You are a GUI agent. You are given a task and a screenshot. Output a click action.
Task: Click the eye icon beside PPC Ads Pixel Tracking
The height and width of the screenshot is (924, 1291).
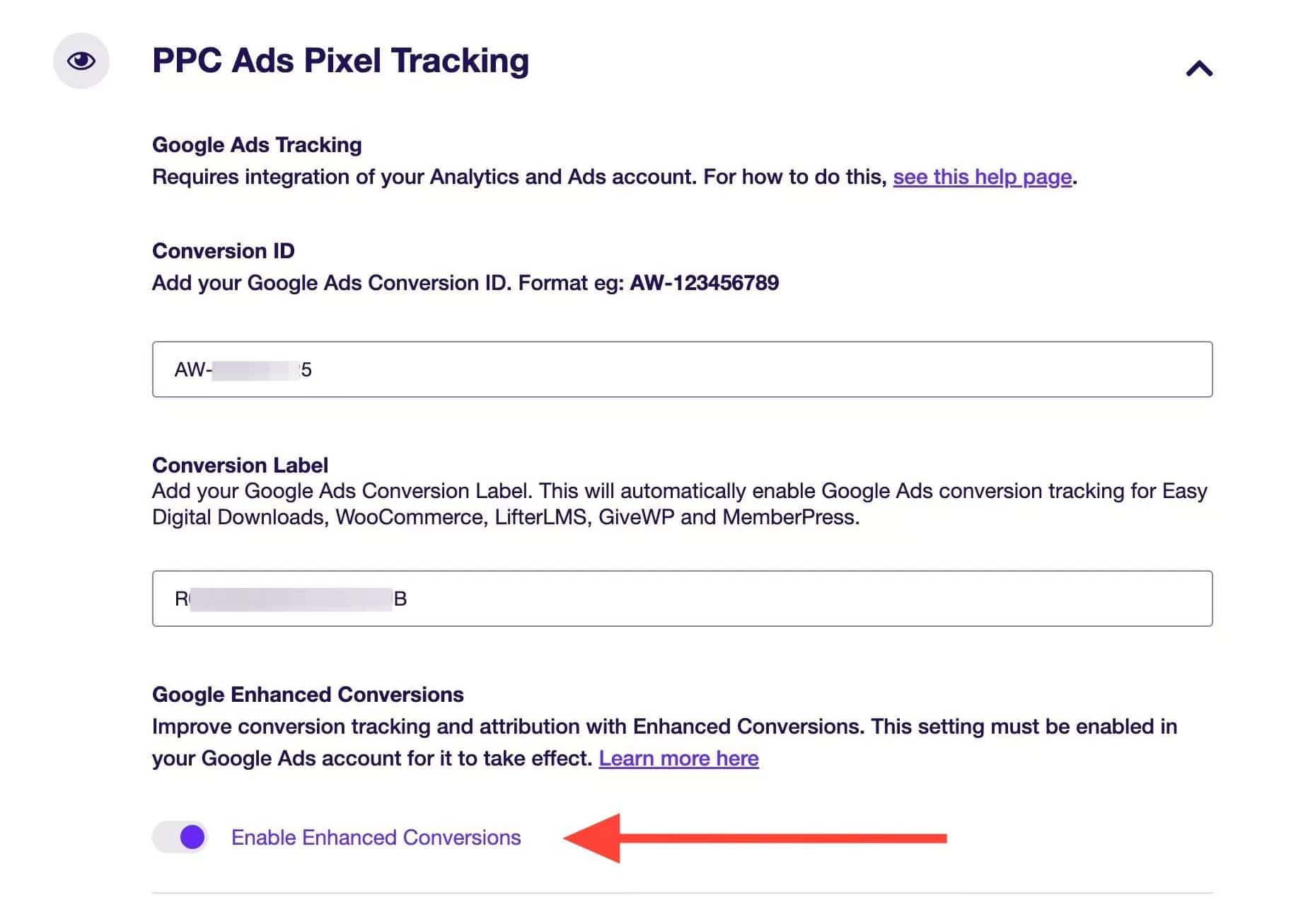tap(81, 61)
